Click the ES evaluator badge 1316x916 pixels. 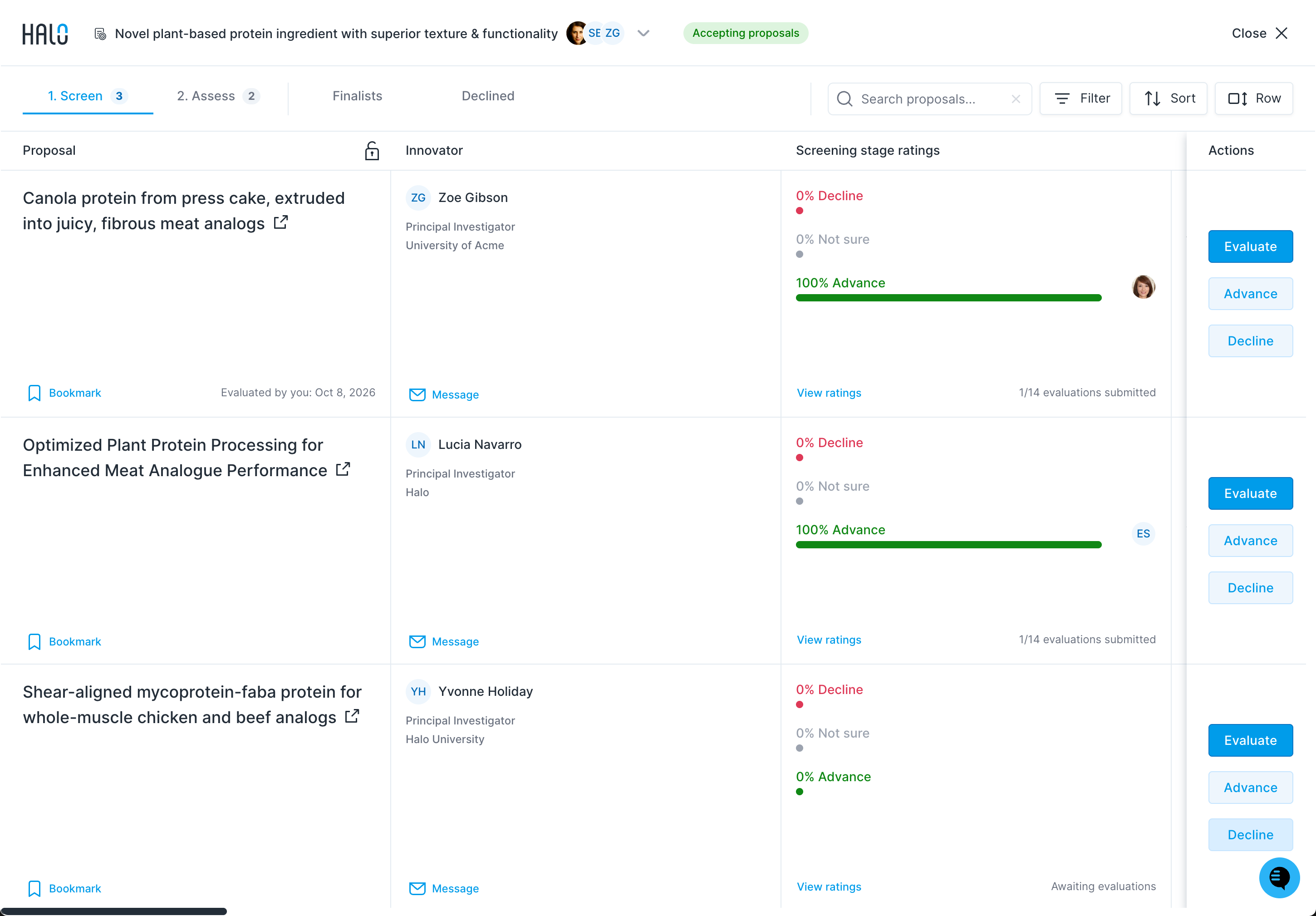[x=1143, y=534]
